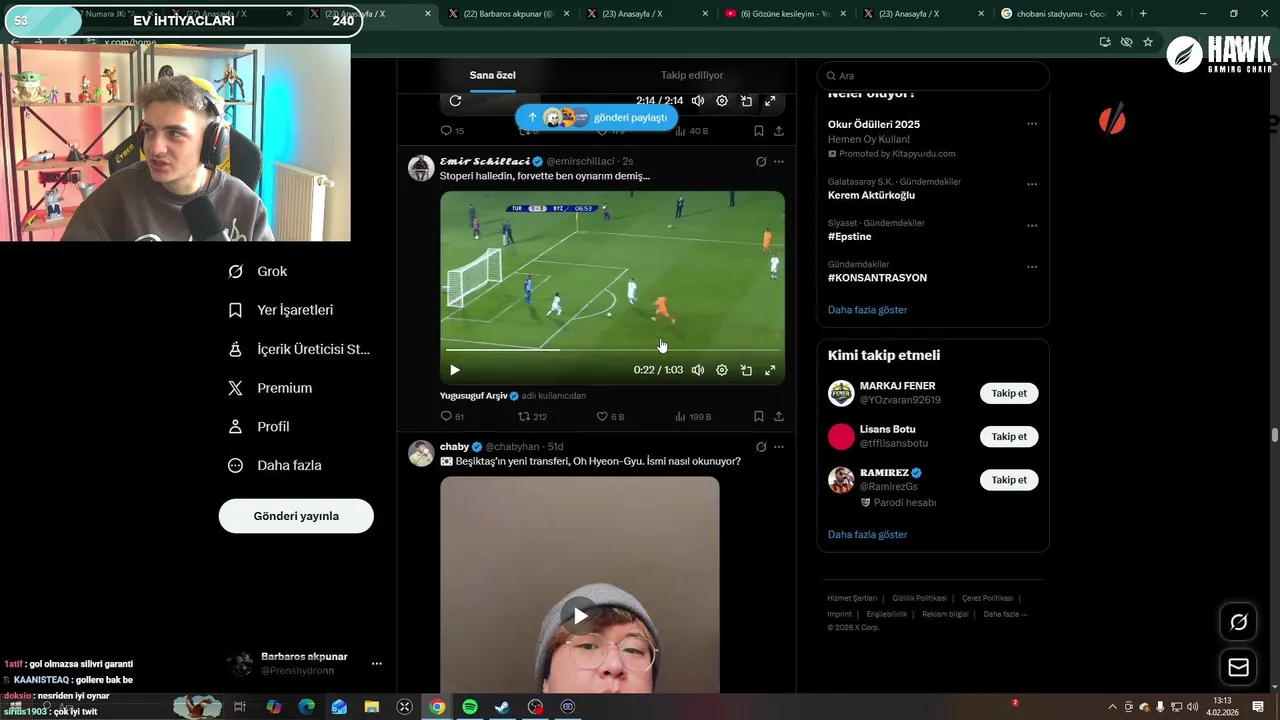Share the top post with 40 B views
Viewport: 1280px width, 720px height.
779,131
